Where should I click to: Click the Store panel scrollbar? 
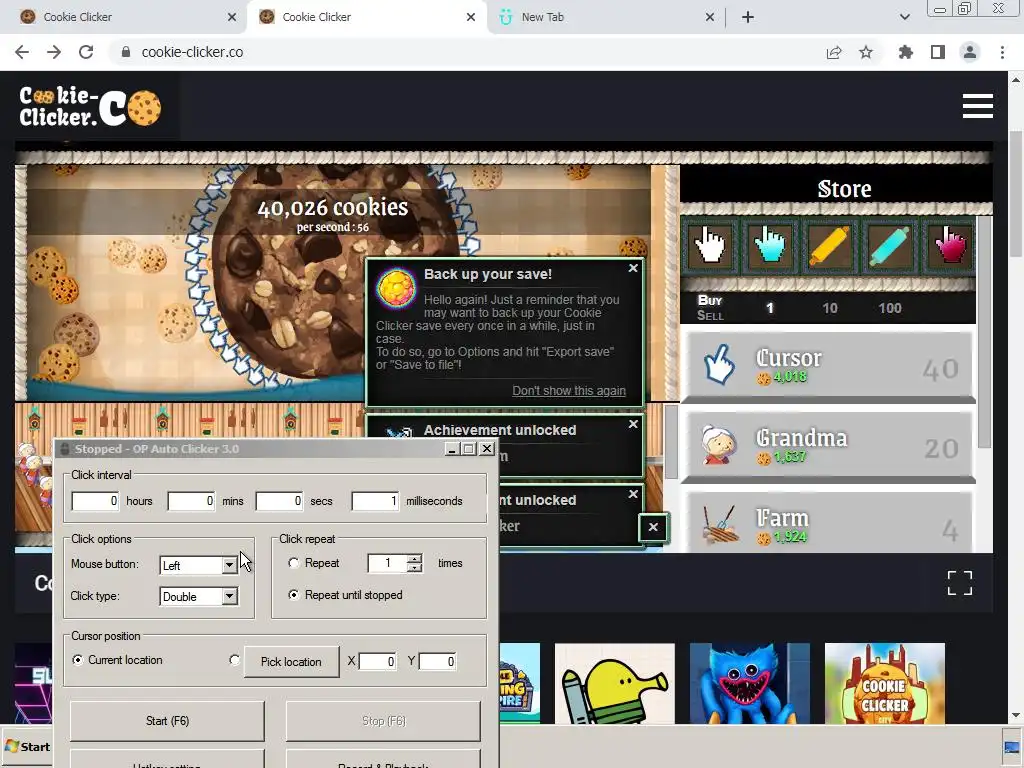(x=984, y=332)
